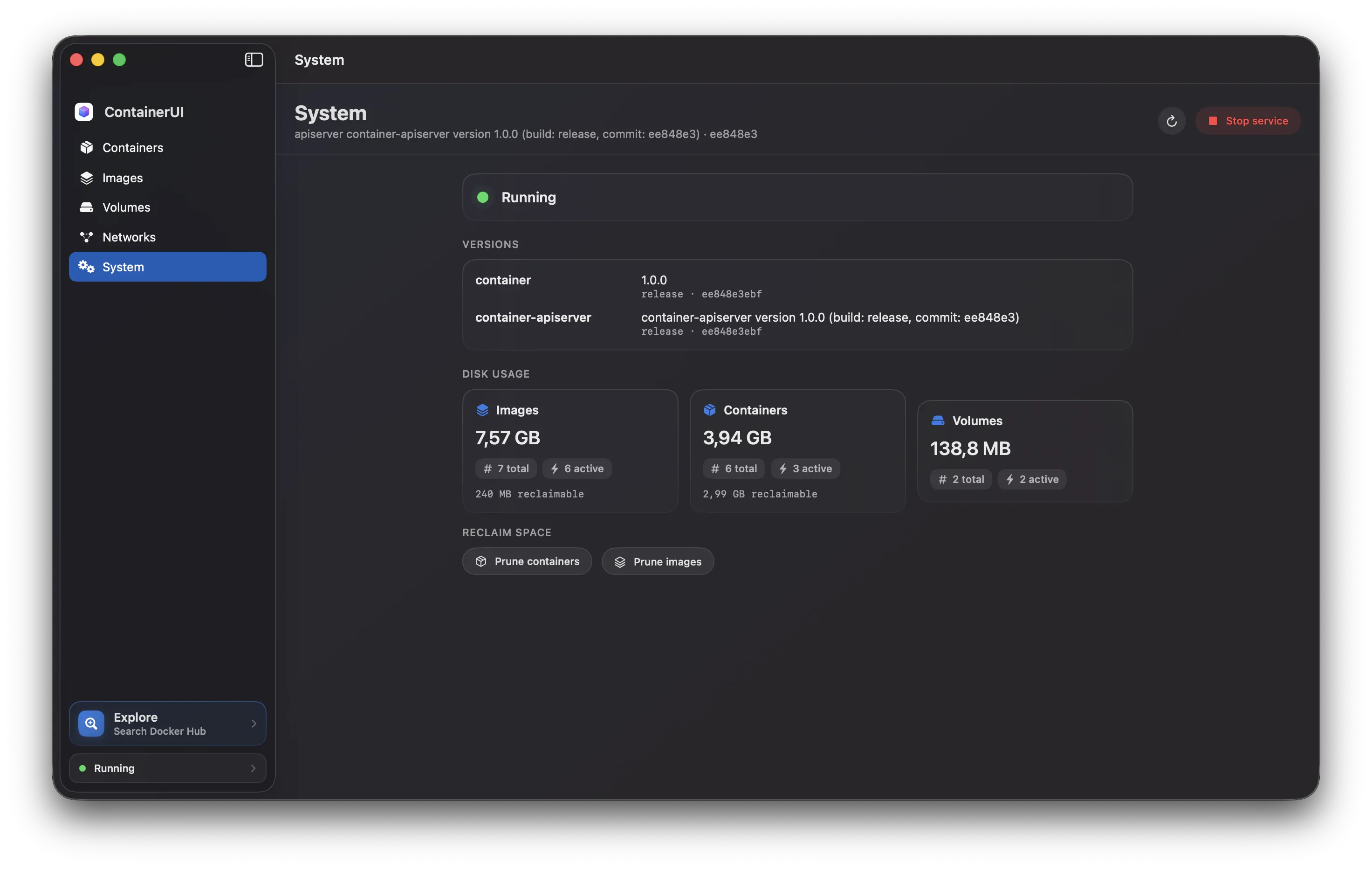
Task: Open the Running status footer item
Action: (167, 768)
